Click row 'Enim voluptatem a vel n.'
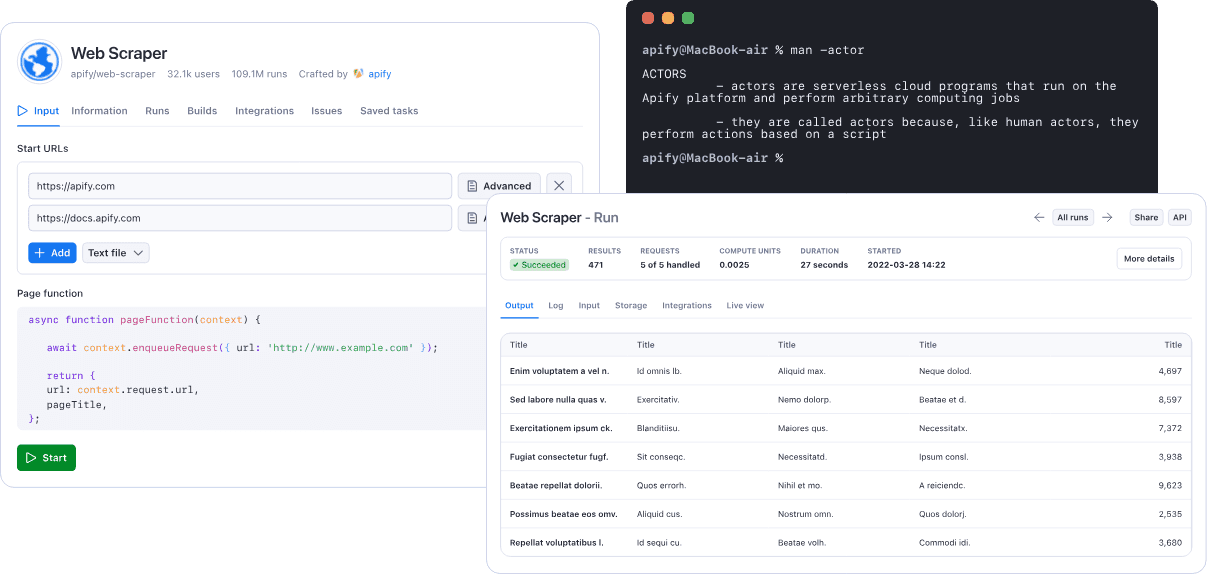The width and height of the screenshot is (1207, 574). pos(846,371)
